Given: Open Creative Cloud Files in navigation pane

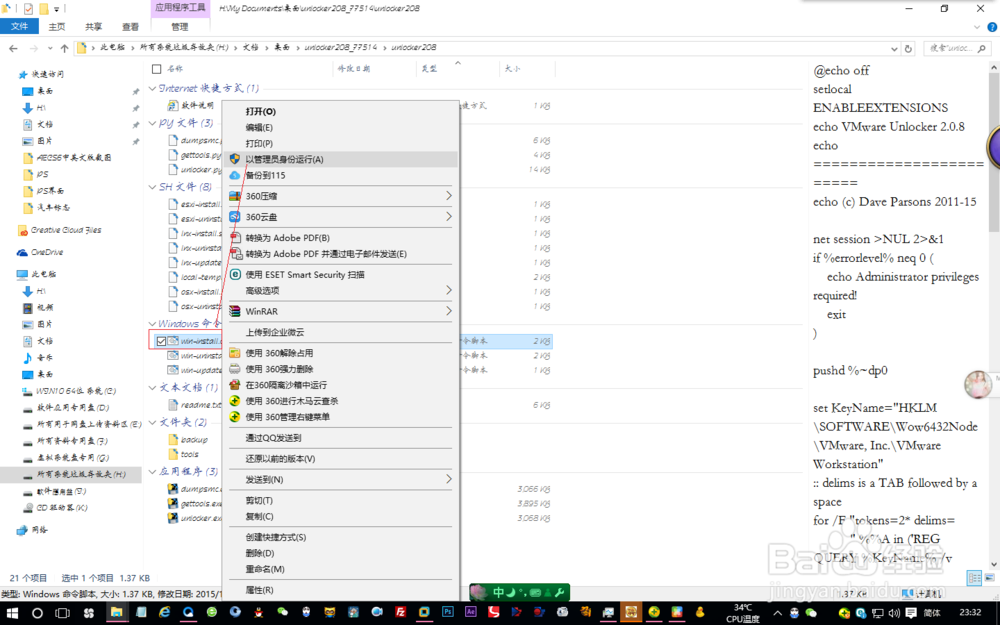Looking at the screenshot, I should click(66, 230).
